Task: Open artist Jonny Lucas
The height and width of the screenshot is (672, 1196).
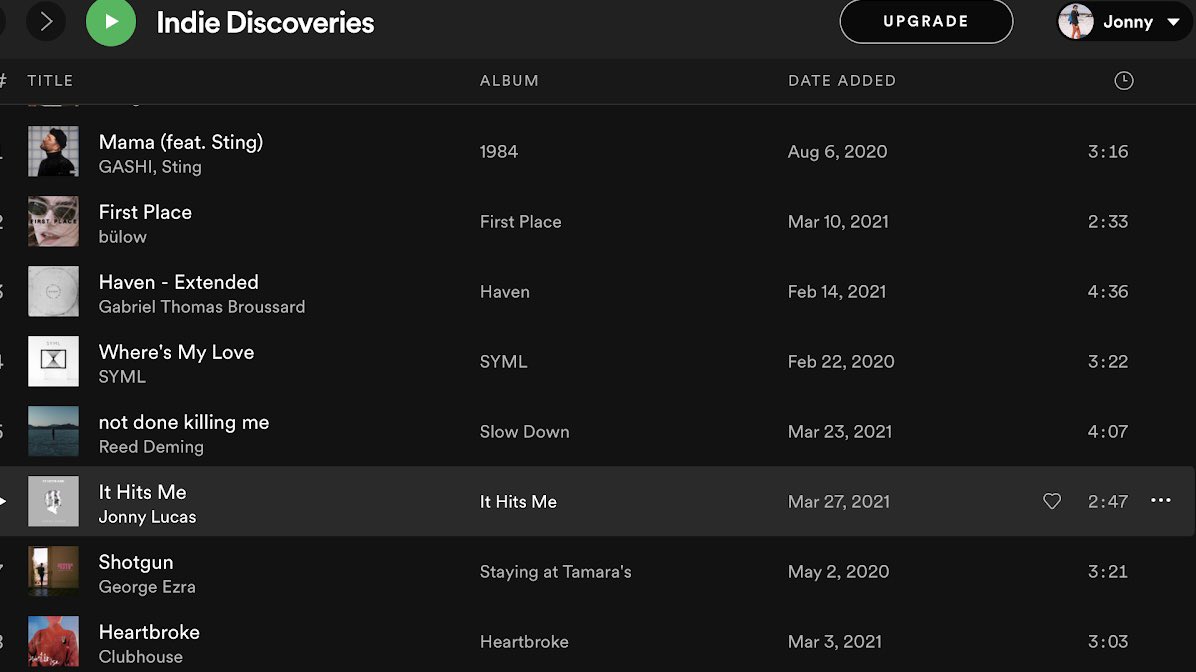Action: pyautogui.click(x=147, y=517)
